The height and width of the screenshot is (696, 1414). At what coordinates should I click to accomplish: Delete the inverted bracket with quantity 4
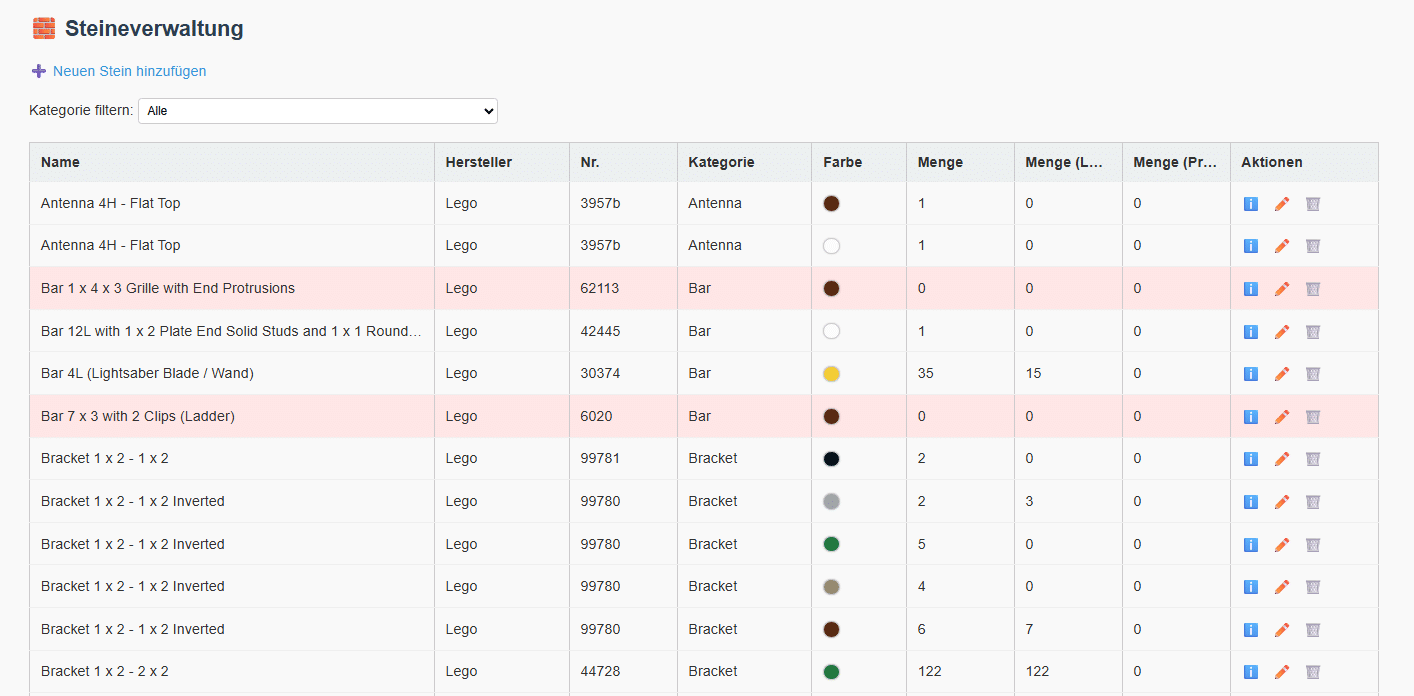1313,587
